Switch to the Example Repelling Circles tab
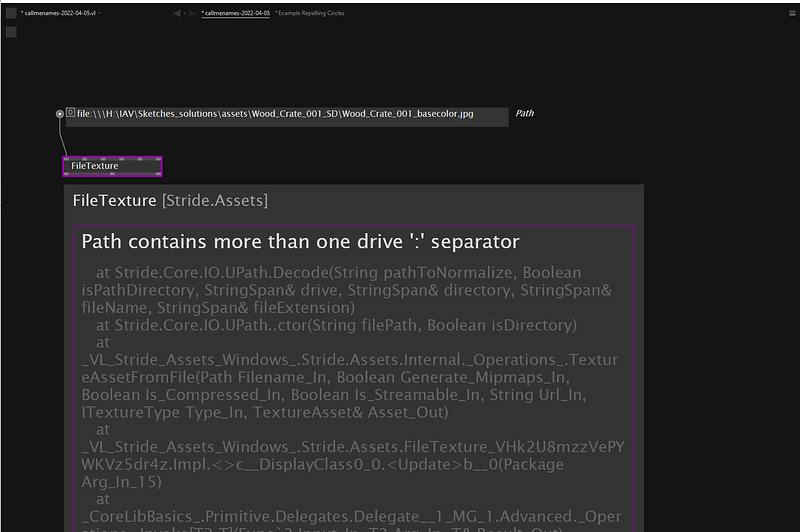 point(310,13)
